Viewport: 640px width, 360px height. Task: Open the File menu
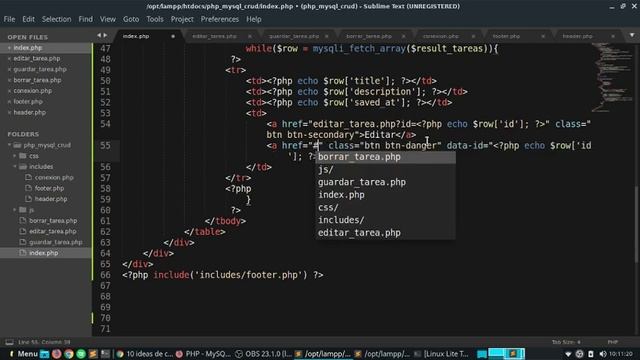9,19
